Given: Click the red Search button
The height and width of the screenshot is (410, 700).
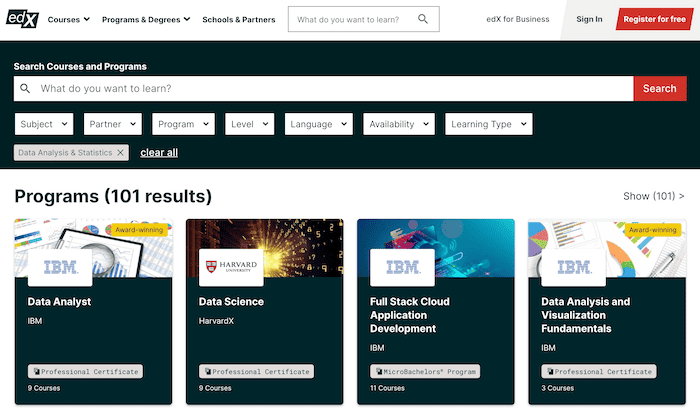Looking at the screenshot, I should click(660, 88).
